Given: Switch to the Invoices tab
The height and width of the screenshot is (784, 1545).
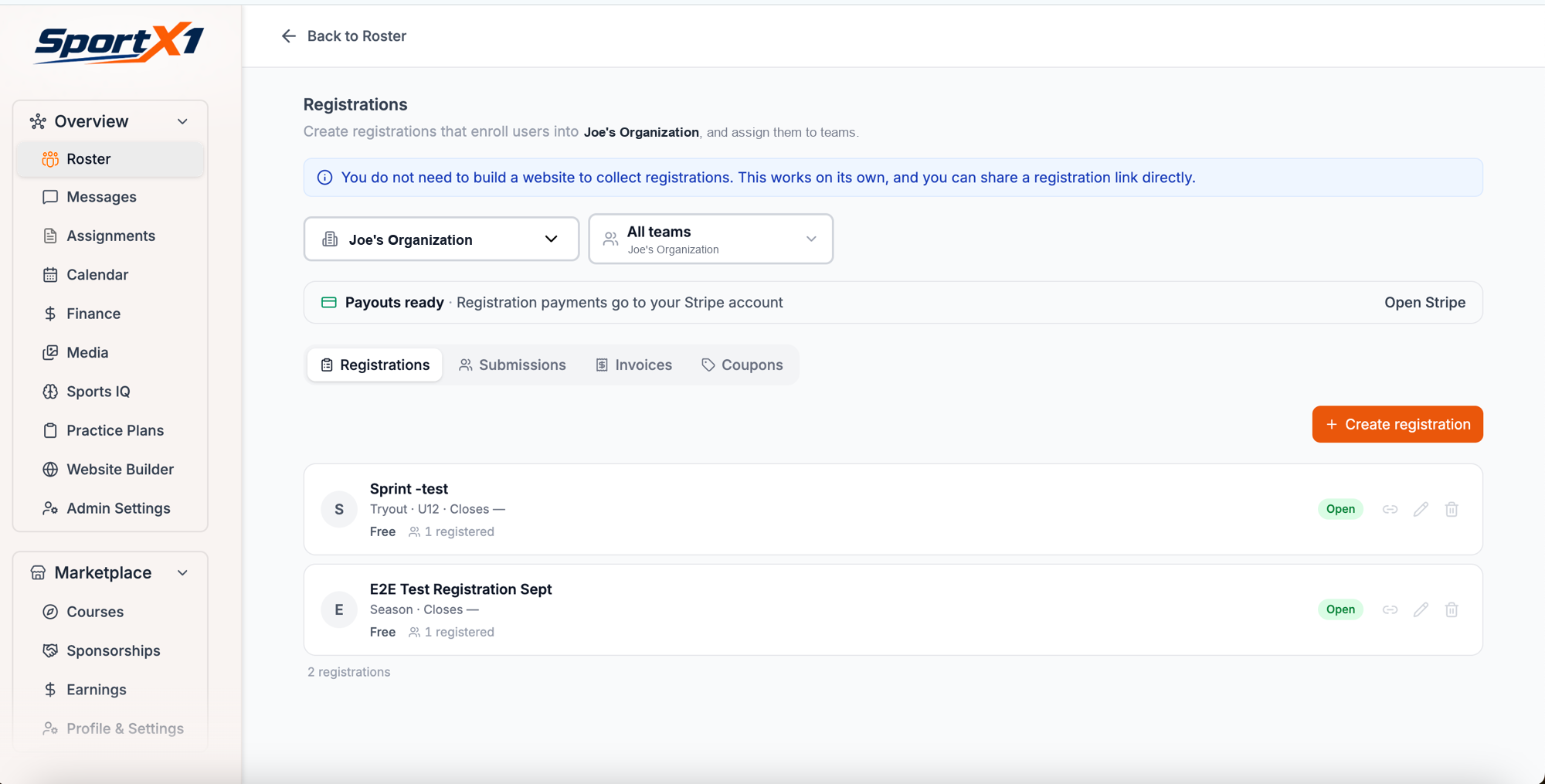Looking at the screenshot, I should 633,365.
